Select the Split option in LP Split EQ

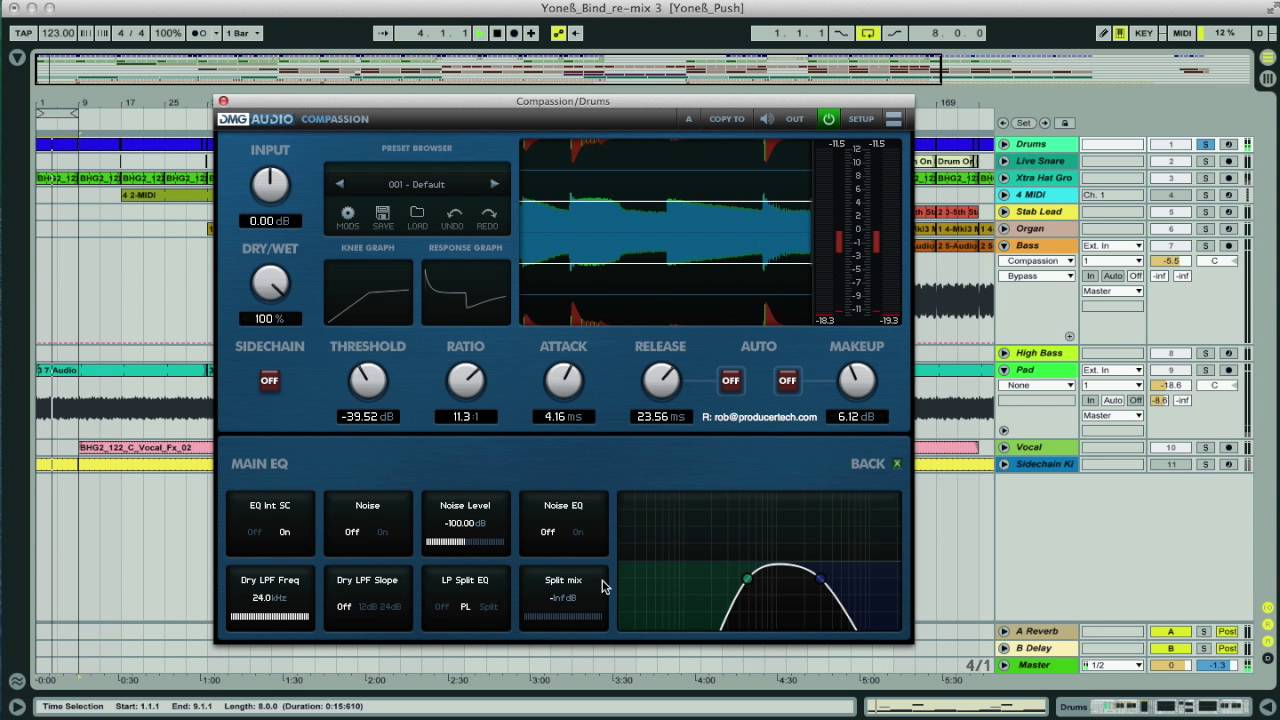click(x=488, y=607)
